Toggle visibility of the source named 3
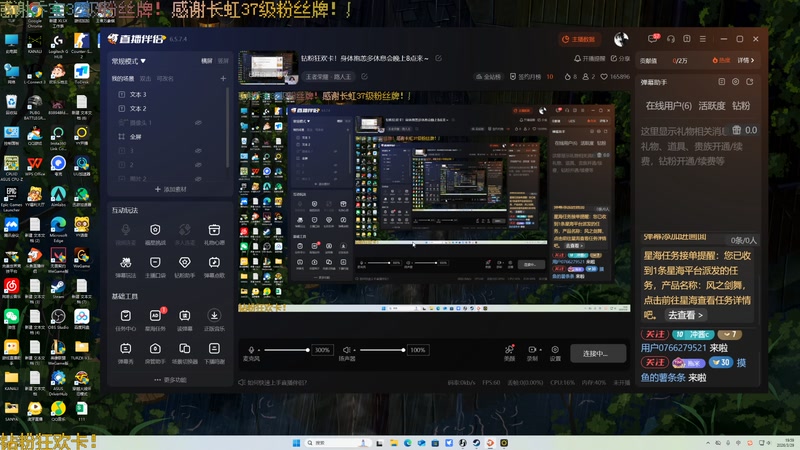Image resolution: width=800 pixels, height=450 pixels. click(198, 151)
